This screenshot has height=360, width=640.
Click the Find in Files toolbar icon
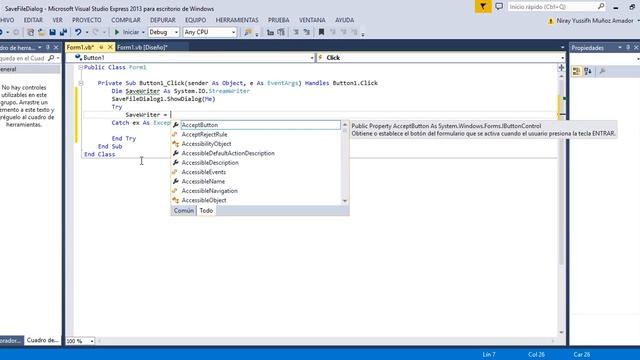click(x=248, y=32)
